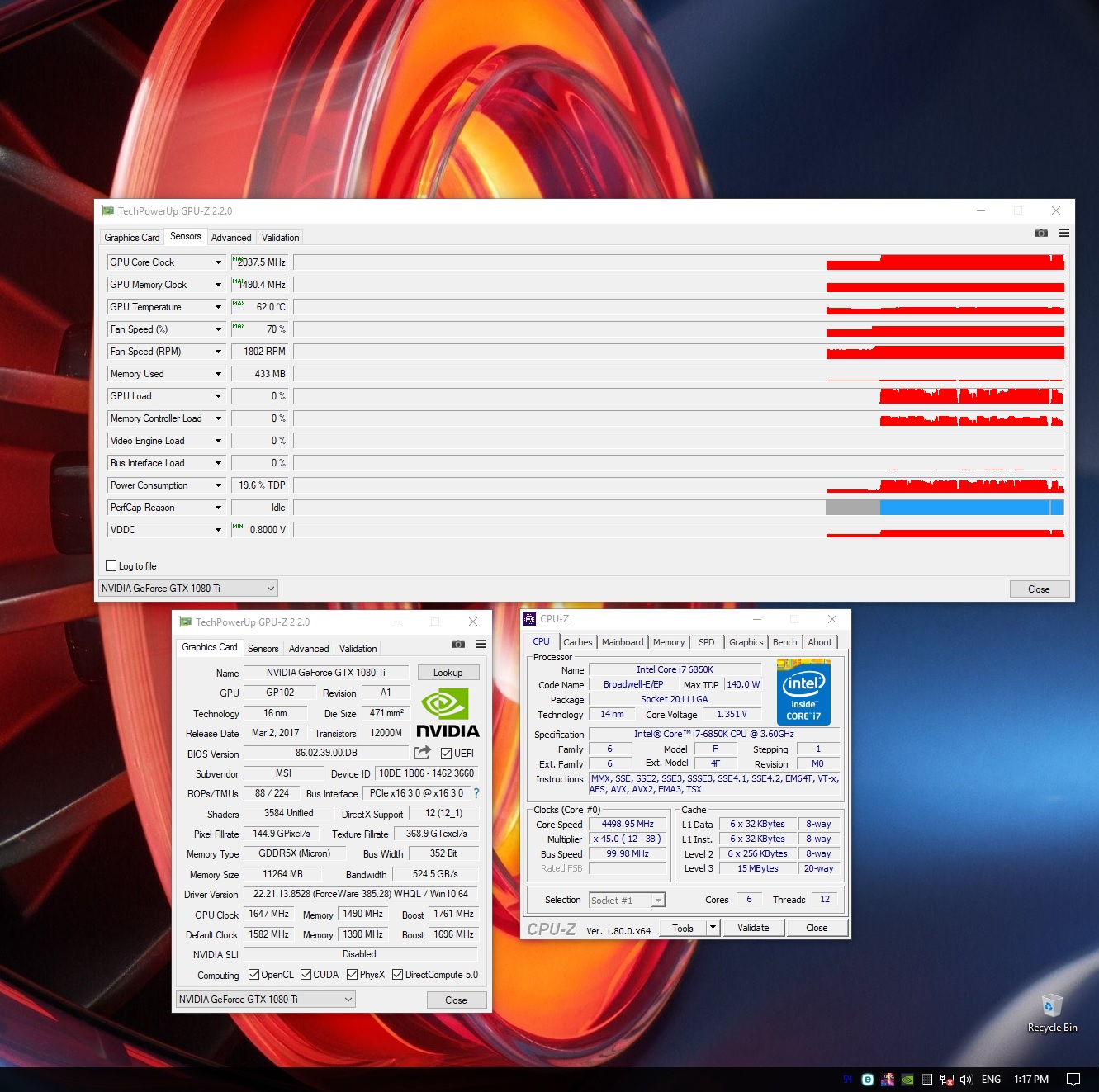The height and width of the screenshot is (1092, 1099).
Task: Click the CPU-Z title bar app icon
Action: point(529,619)
